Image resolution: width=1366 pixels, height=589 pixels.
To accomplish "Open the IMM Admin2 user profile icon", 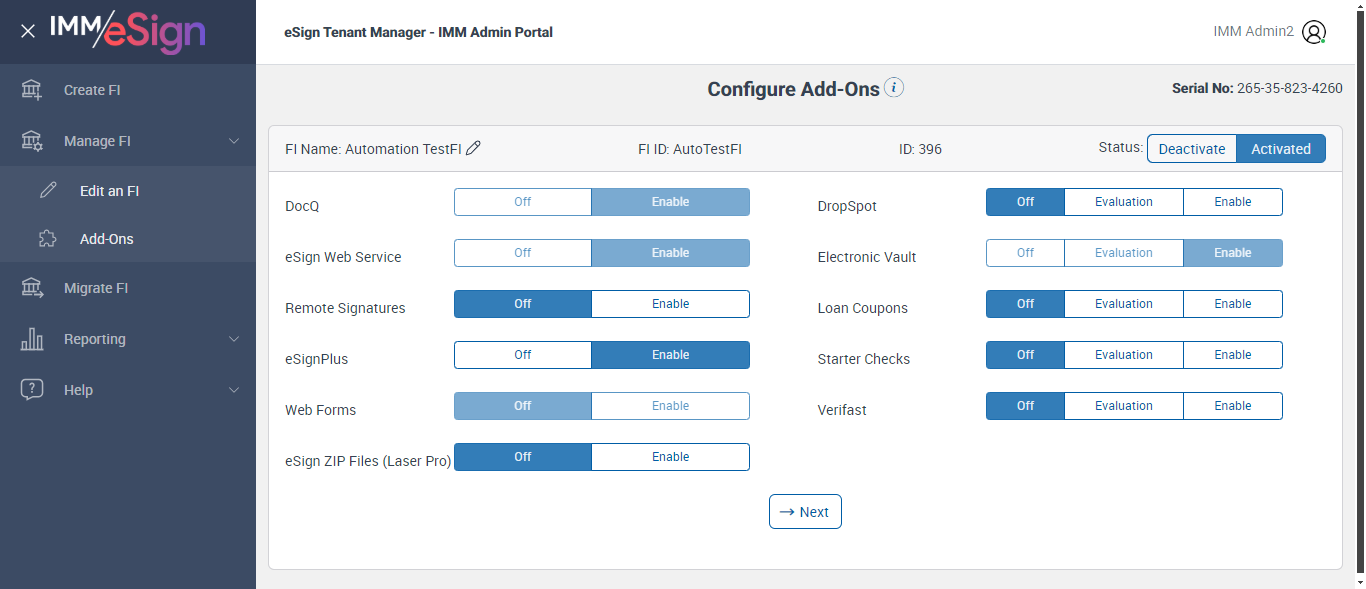I will tap(1314, 32).
